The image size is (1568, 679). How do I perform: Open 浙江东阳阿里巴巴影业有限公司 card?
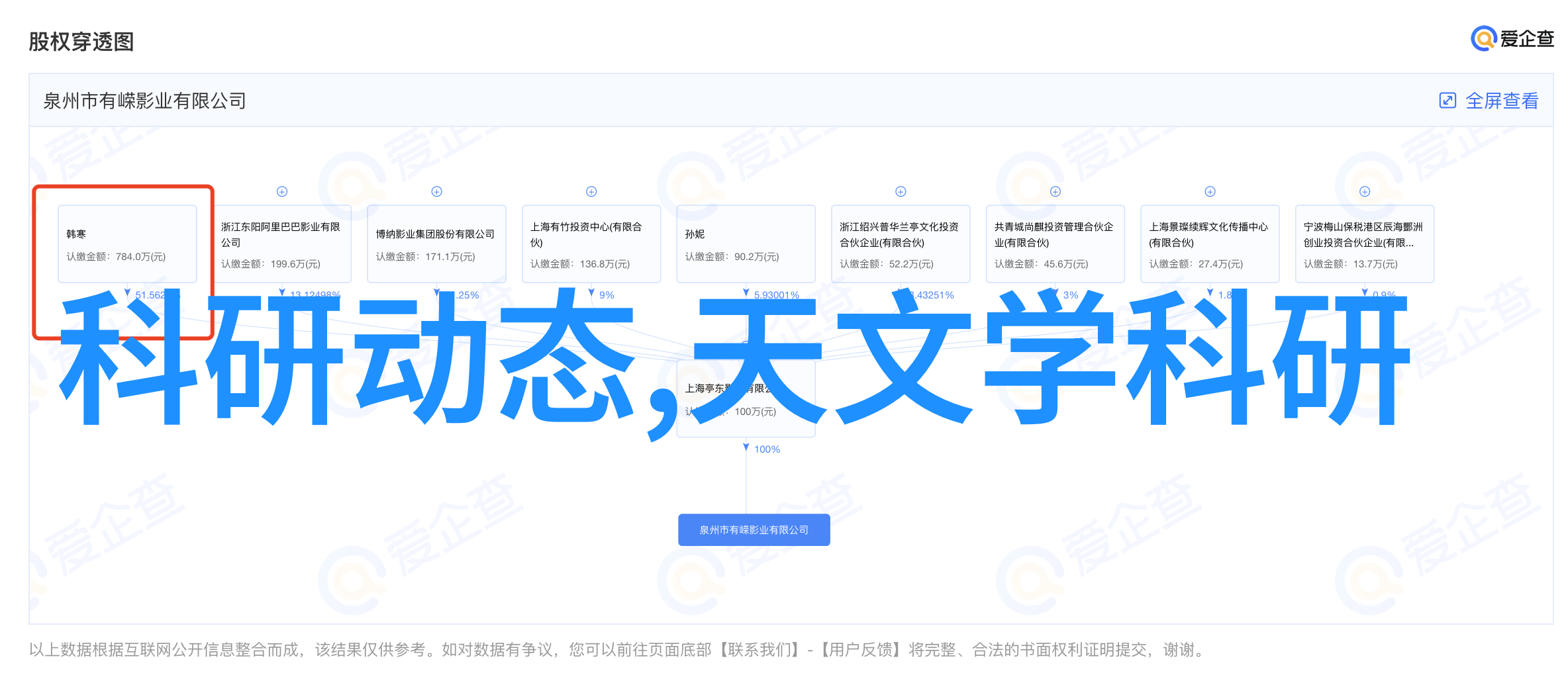[x=282, y=244]
